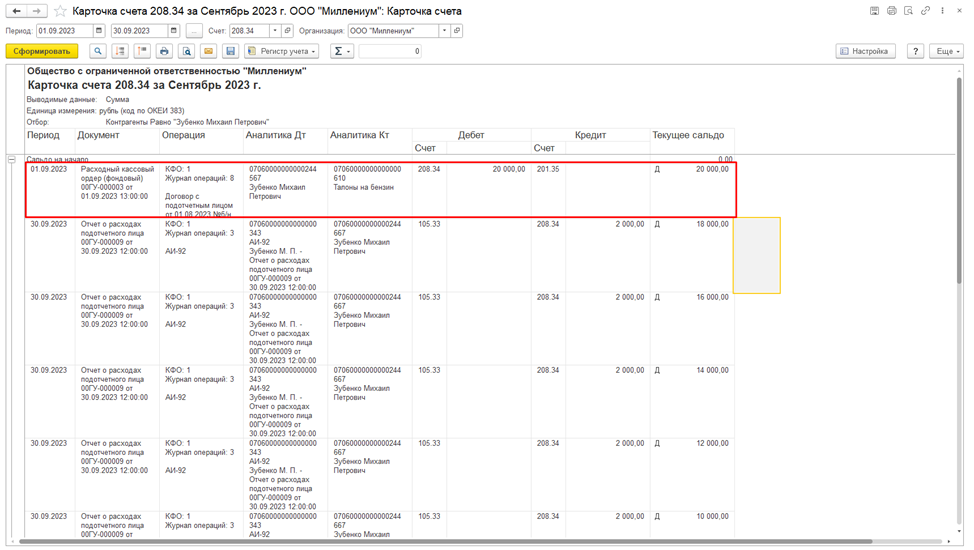This screenshot has width=974, height=550.
Task: Collapse report rows using the minus box at the left edge
Action: tap(12, 160)
